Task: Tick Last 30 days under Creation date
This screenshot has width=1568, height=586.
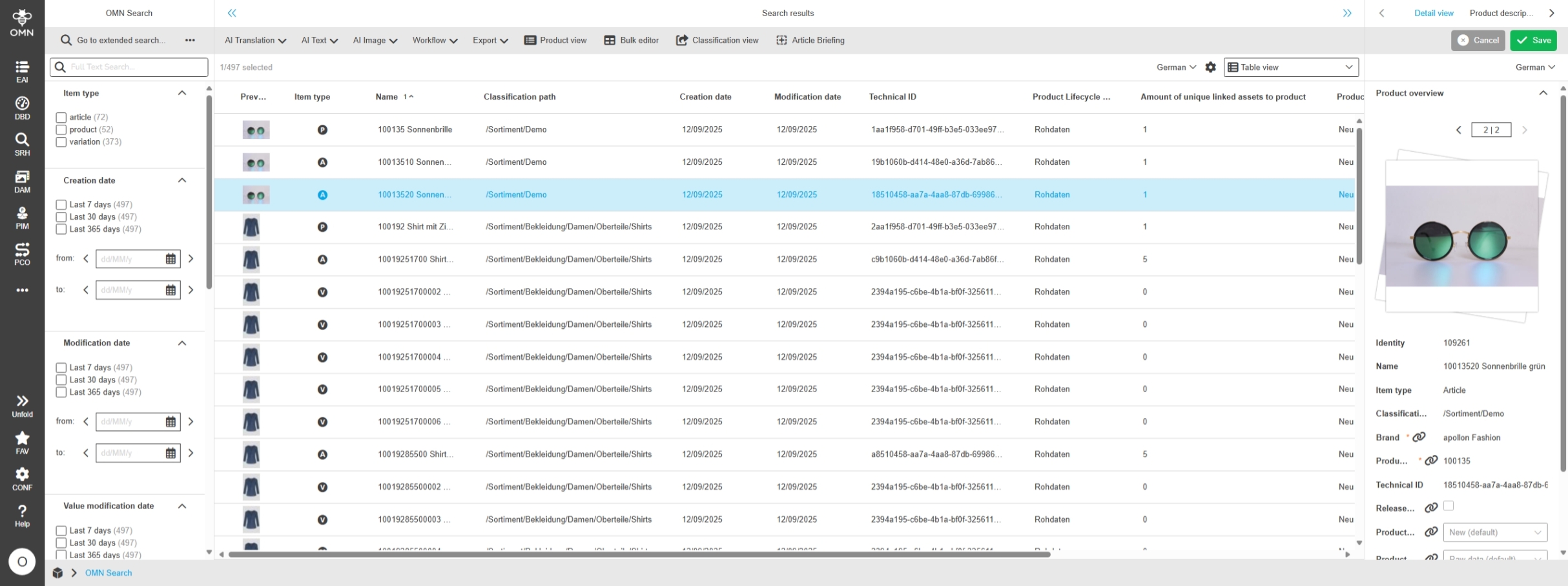Action: click(x=61, y=217)
